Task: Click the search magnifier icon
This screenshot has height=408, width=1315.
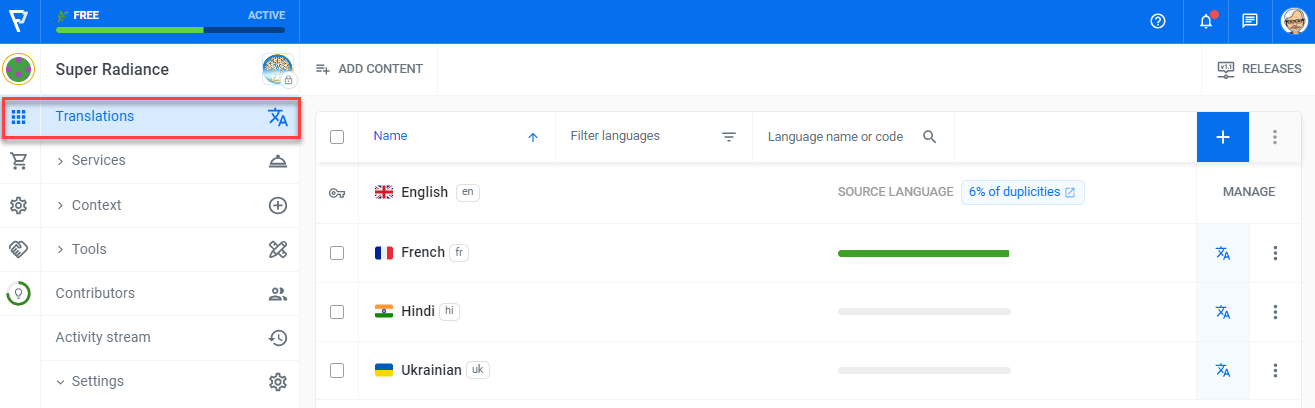Action: 929,137
